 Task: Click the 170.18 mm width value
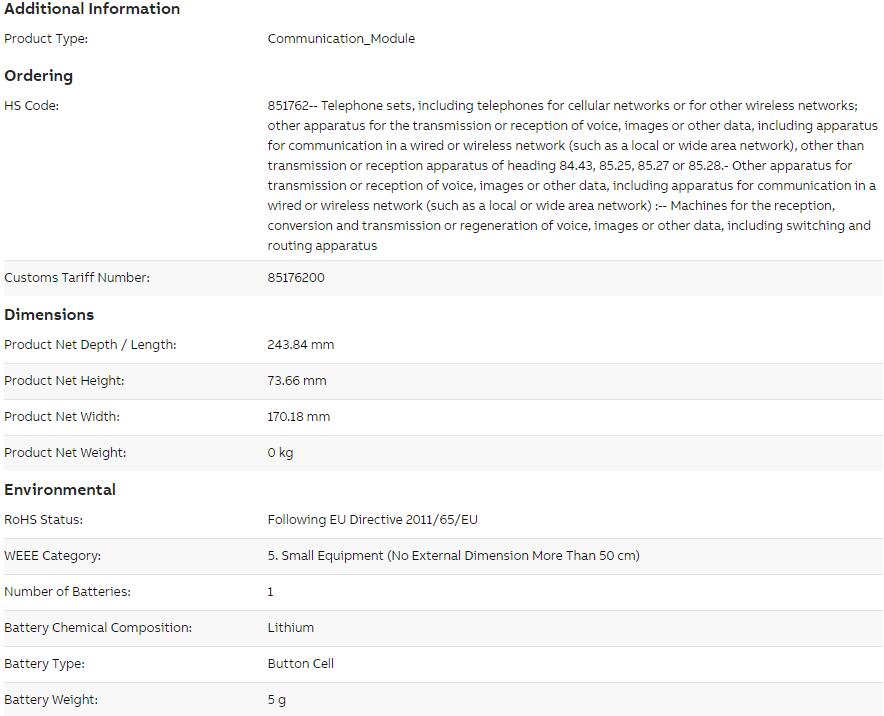(298, 417)
